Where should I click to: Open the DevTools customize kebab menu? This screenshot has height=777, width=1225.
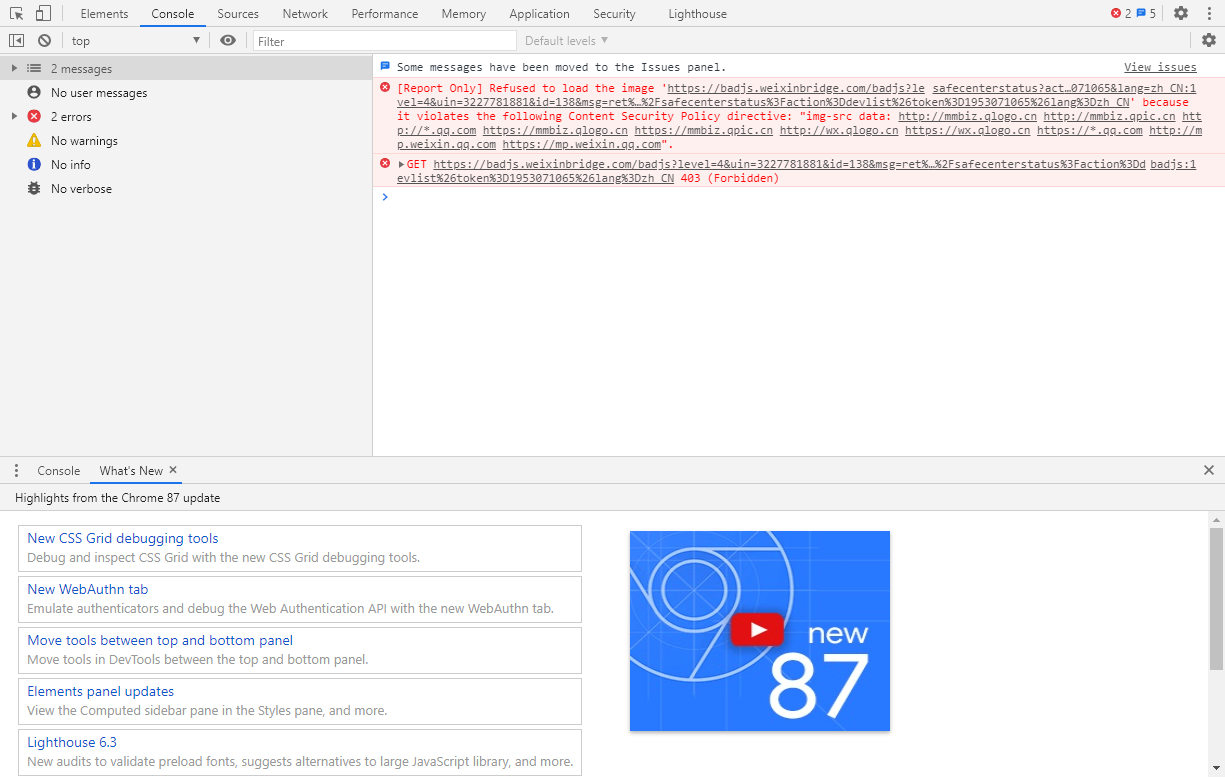1209,13
